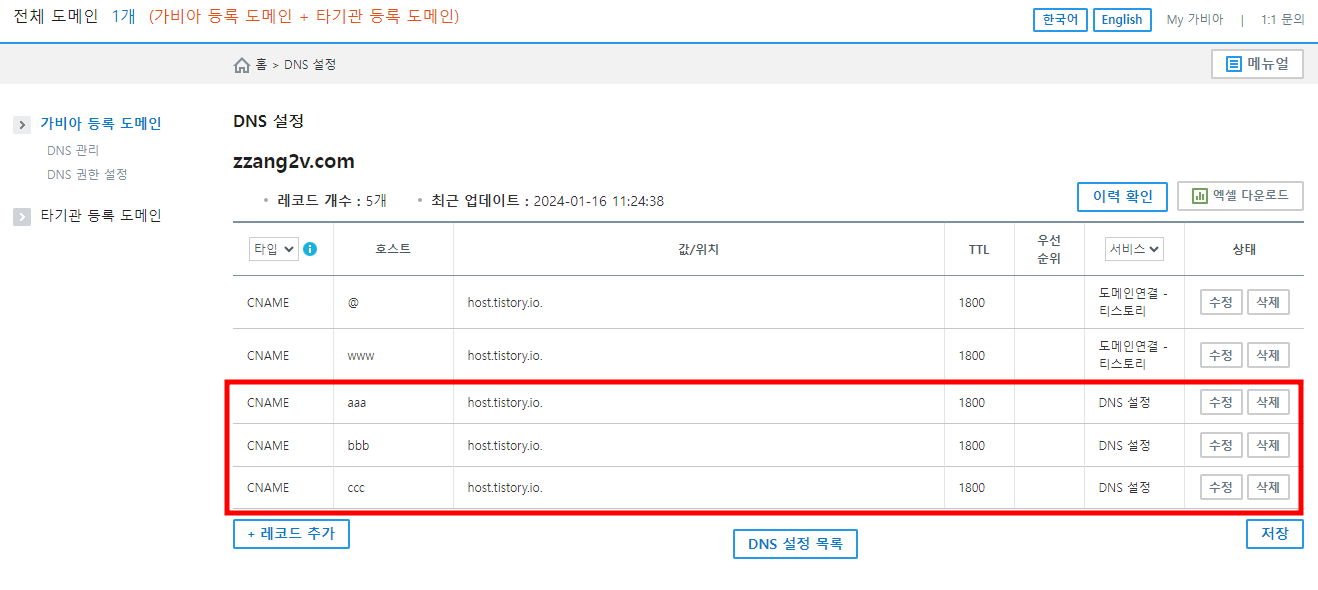Click 수정 for the aaa record

[x=1221, y=402]
